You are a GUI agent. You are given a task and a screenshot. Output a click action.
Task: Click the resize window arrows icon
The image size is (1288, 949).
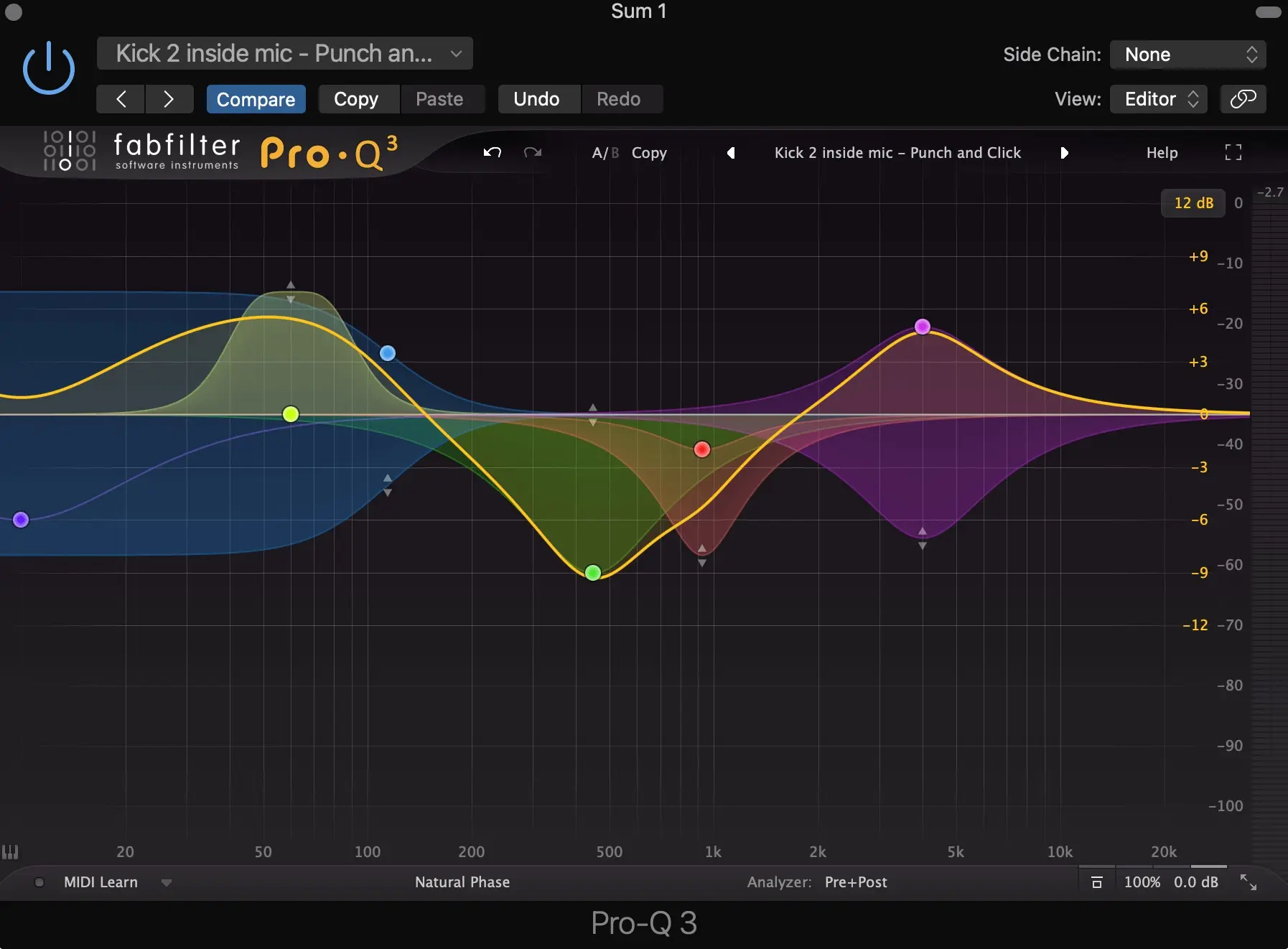(1249, 882)
